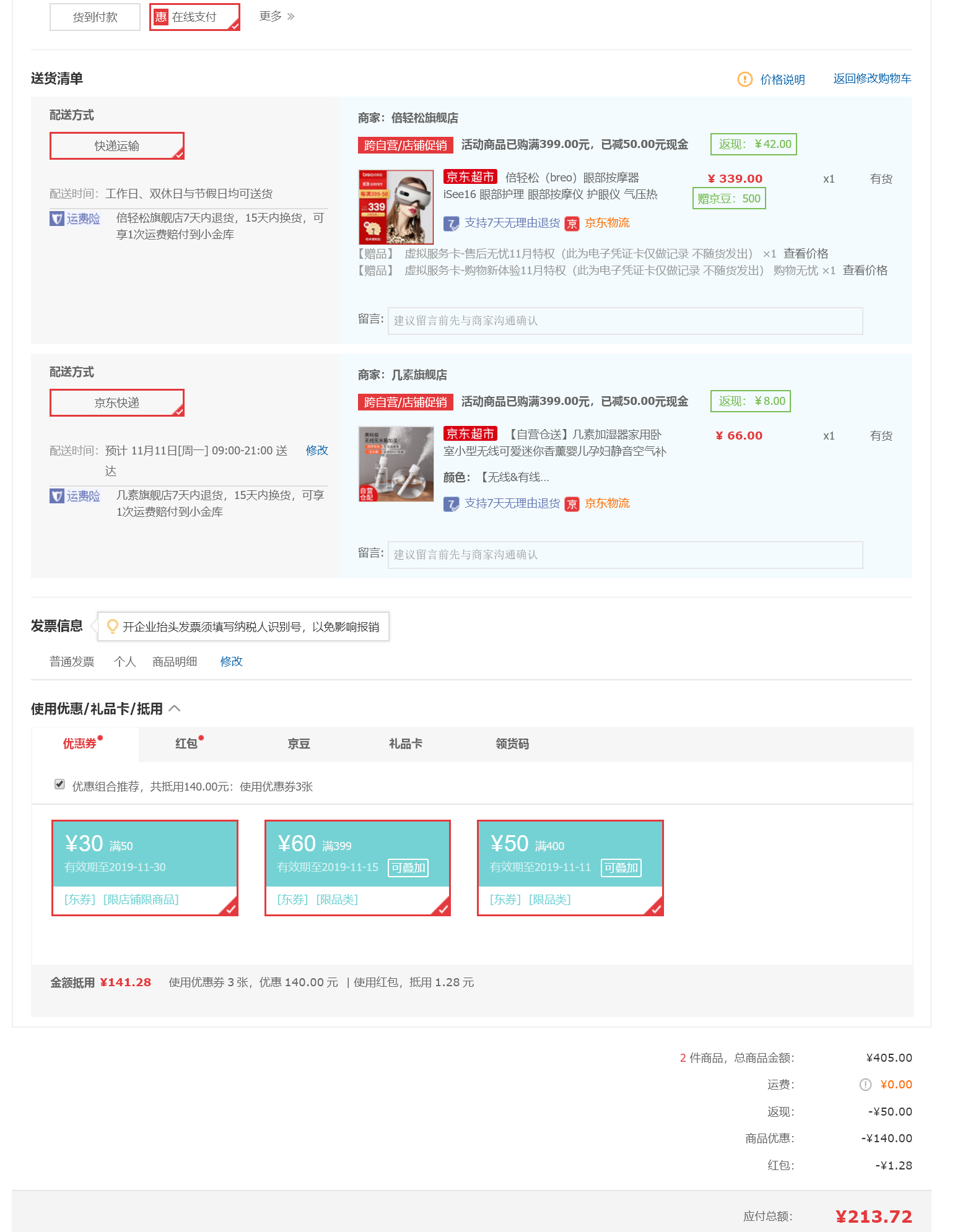The image size is (965, 1232).
Task: Toggle the ¥50 满400 coupon
Action: click(570, 868)
